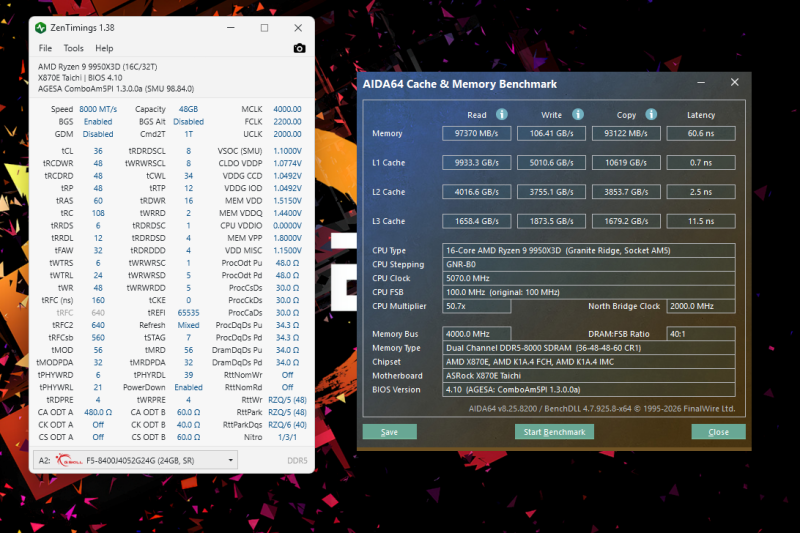
Task: Click VSOC (SMU) value 1.1000V
Action: (287, 151)
